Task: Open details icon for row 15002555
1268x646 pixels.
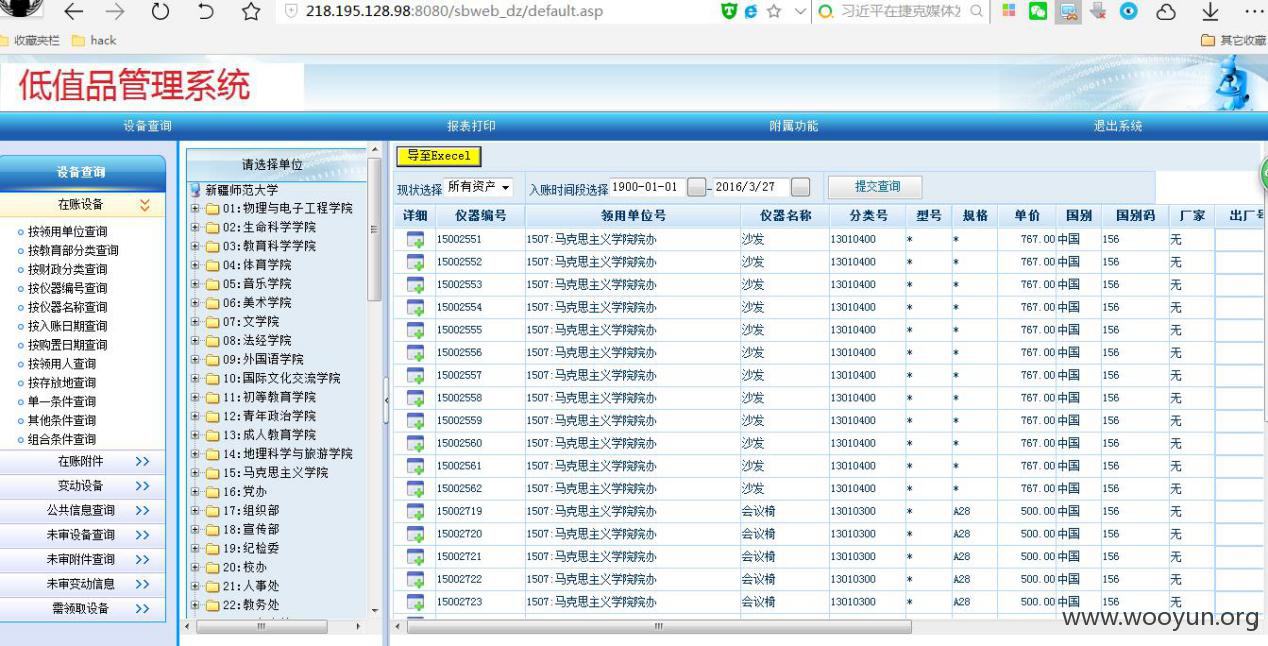Action: pos(415,330)
